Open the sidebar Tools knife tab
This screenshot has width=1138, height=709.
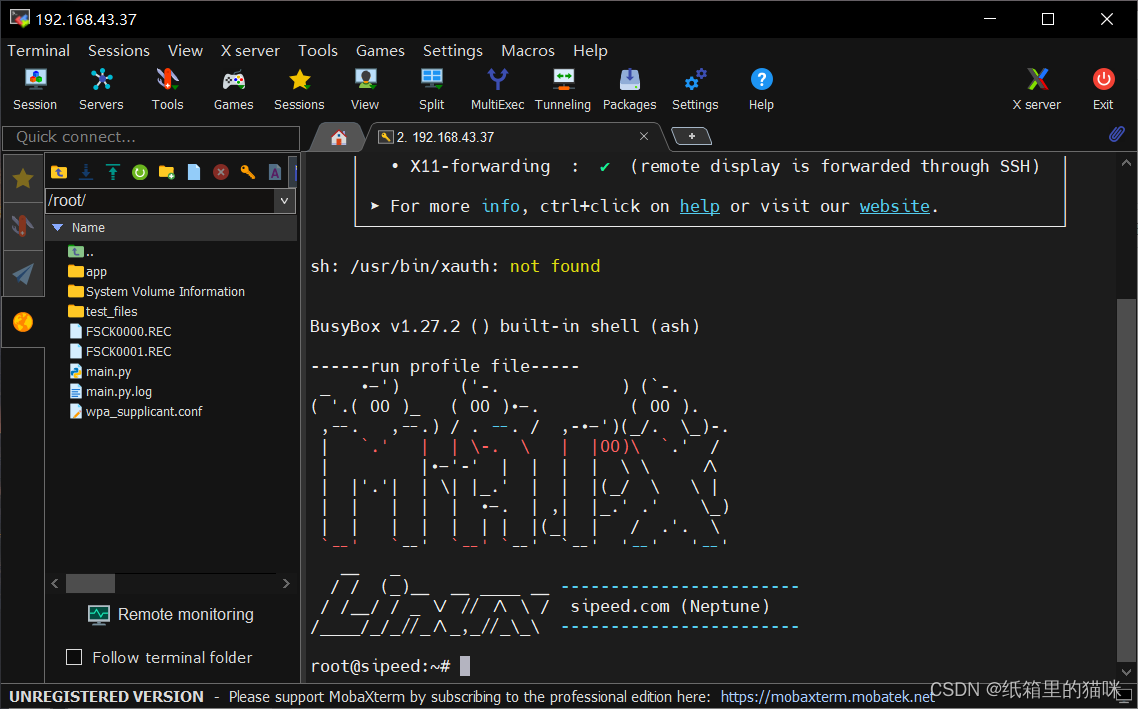click(23, 226)
